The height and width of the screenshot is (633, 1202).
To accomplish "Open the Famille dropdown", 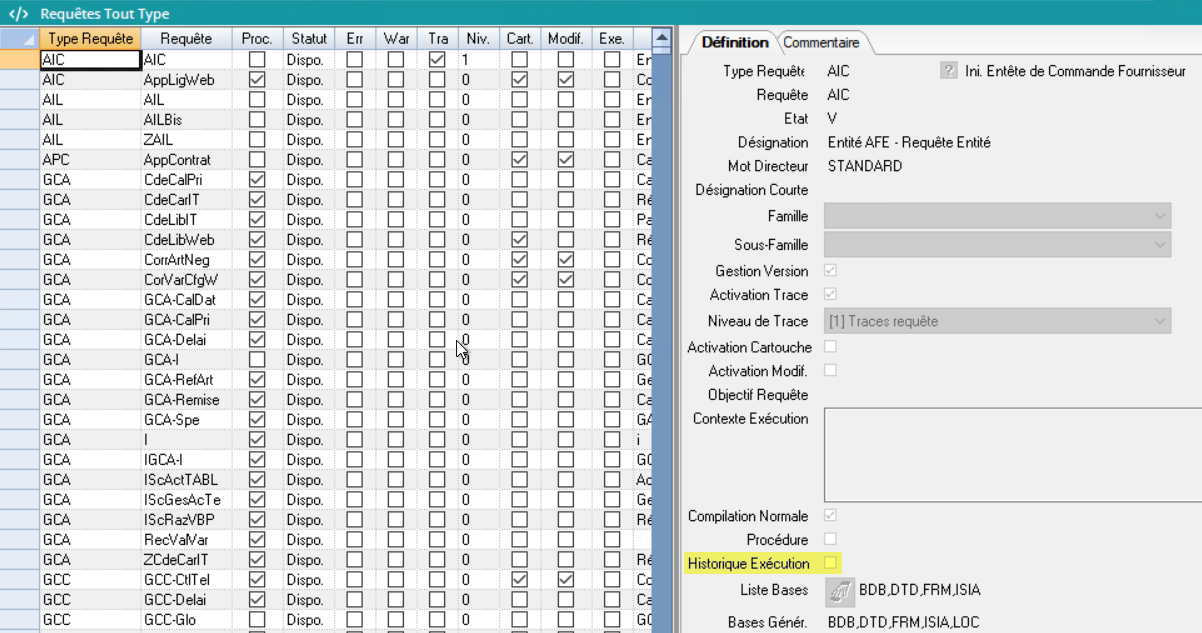I will [x=997, y=216].
